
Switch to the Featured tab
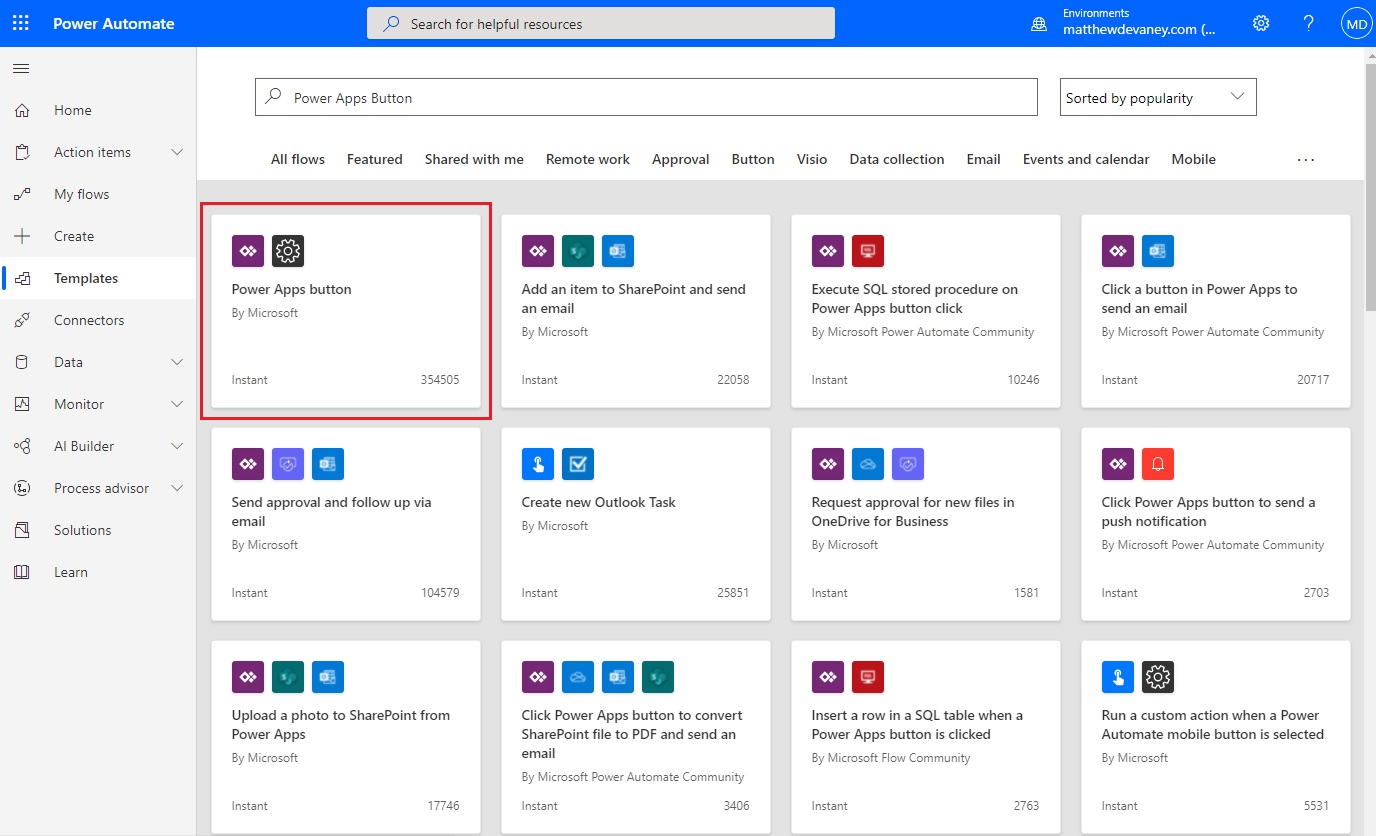click(x=374, y=159)
